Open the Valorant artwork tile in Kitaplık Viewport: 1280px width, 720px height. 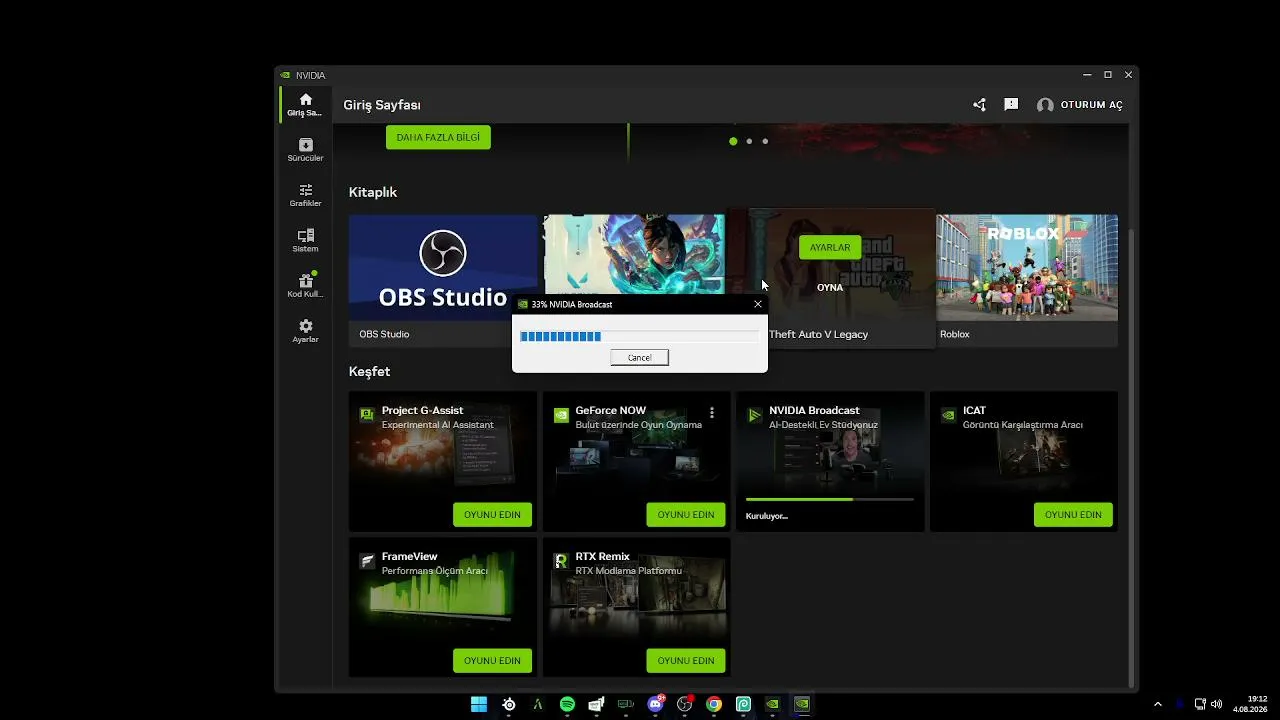coord(634,254)
